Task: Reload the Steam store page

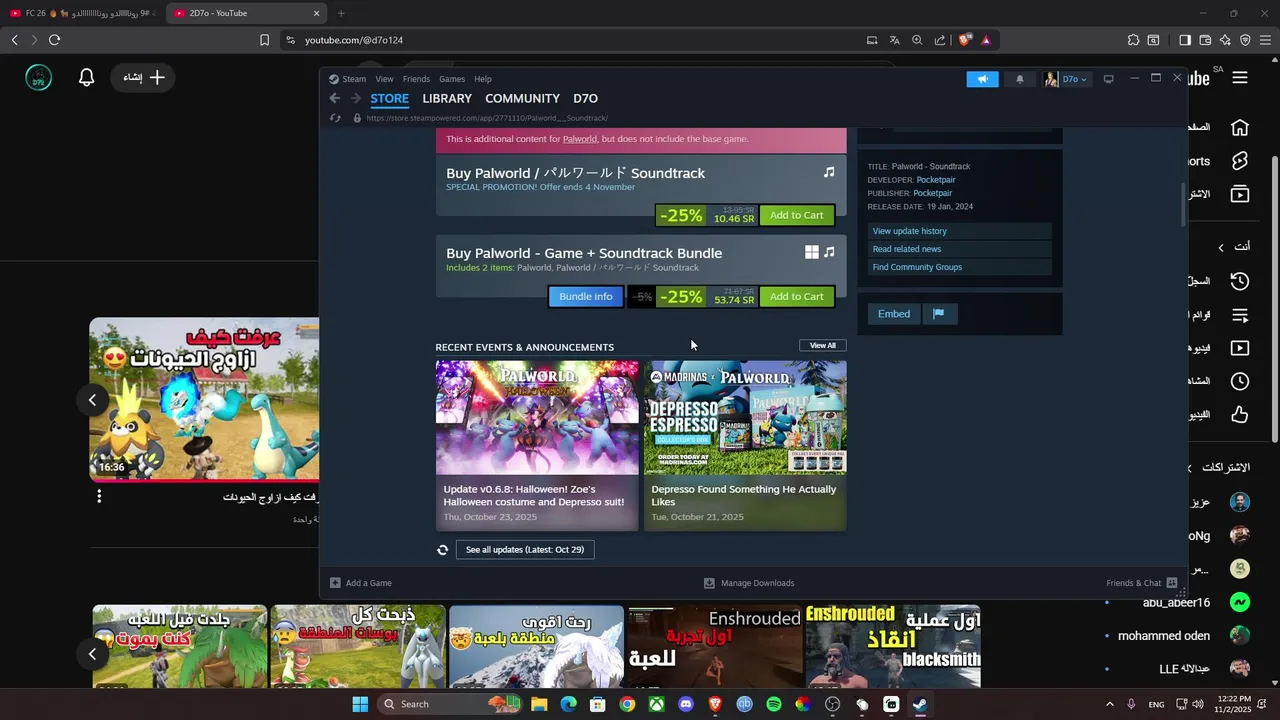Action: pyautogui.click(x=336, y=118)
